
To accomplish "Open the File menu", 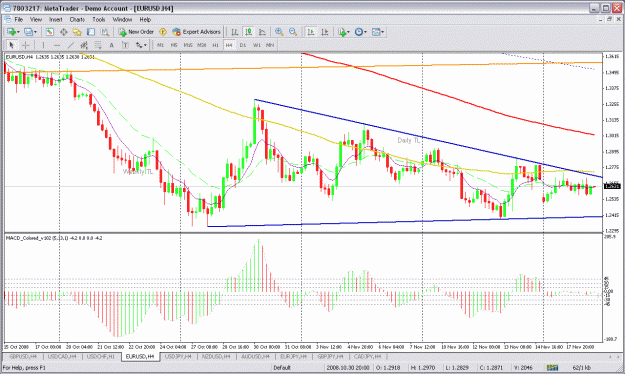I will click(x=18, y=19).
